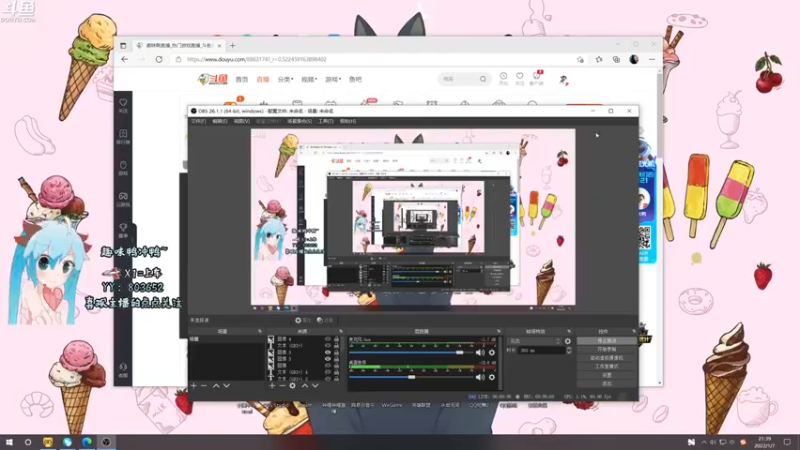Move the source down with the Sources panel down arrow
The width and height of the screenshot is (800, 450).
[x=315, y=386]
